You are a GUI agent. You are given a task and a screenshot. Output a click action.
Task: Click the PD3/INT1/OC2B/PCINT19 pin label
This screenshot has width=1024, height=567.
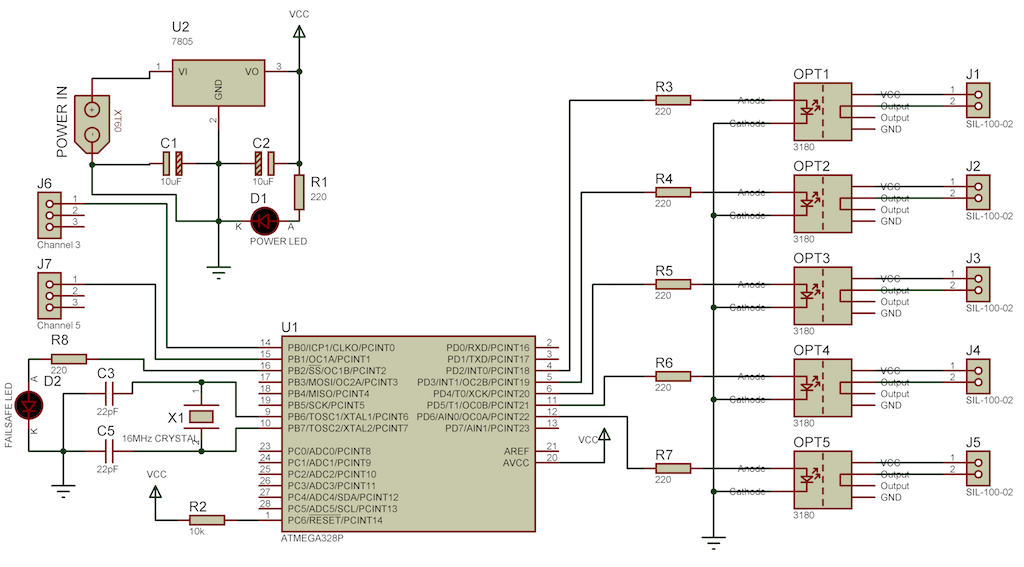coord(473,382)
